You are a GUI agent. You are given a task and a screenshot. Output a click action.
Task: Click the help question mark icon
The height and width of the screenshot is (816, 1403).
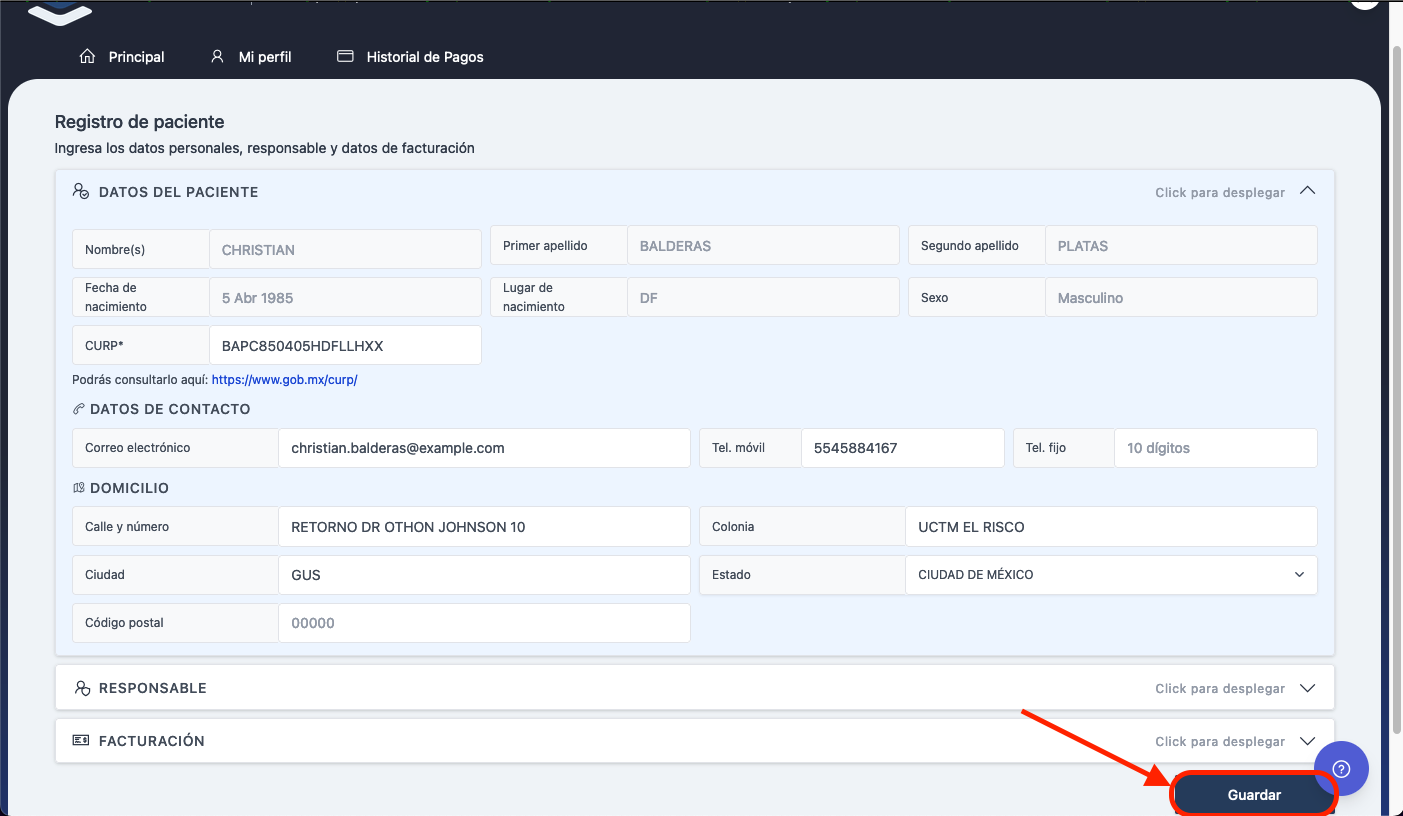point(1341,768)
